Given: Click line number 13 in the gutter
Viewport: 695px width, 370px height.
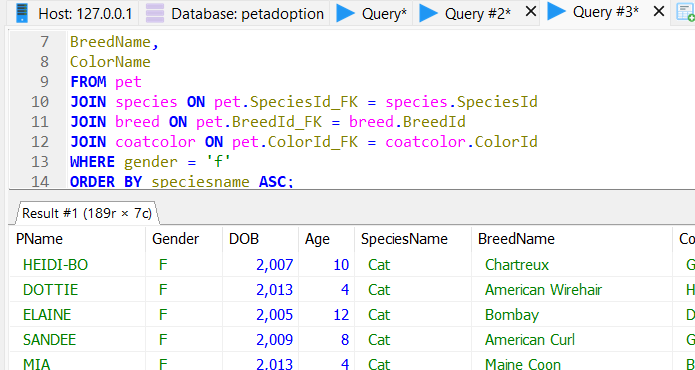Looking at the screenshot, I should pos(40,162).
